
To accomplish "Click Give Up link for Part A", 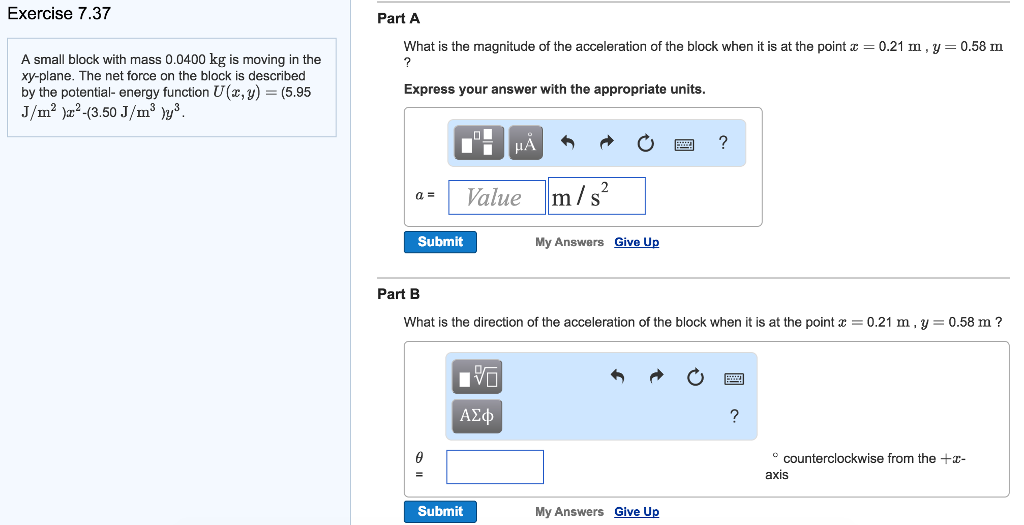I will pyautogui.click(x=636, y=242).
